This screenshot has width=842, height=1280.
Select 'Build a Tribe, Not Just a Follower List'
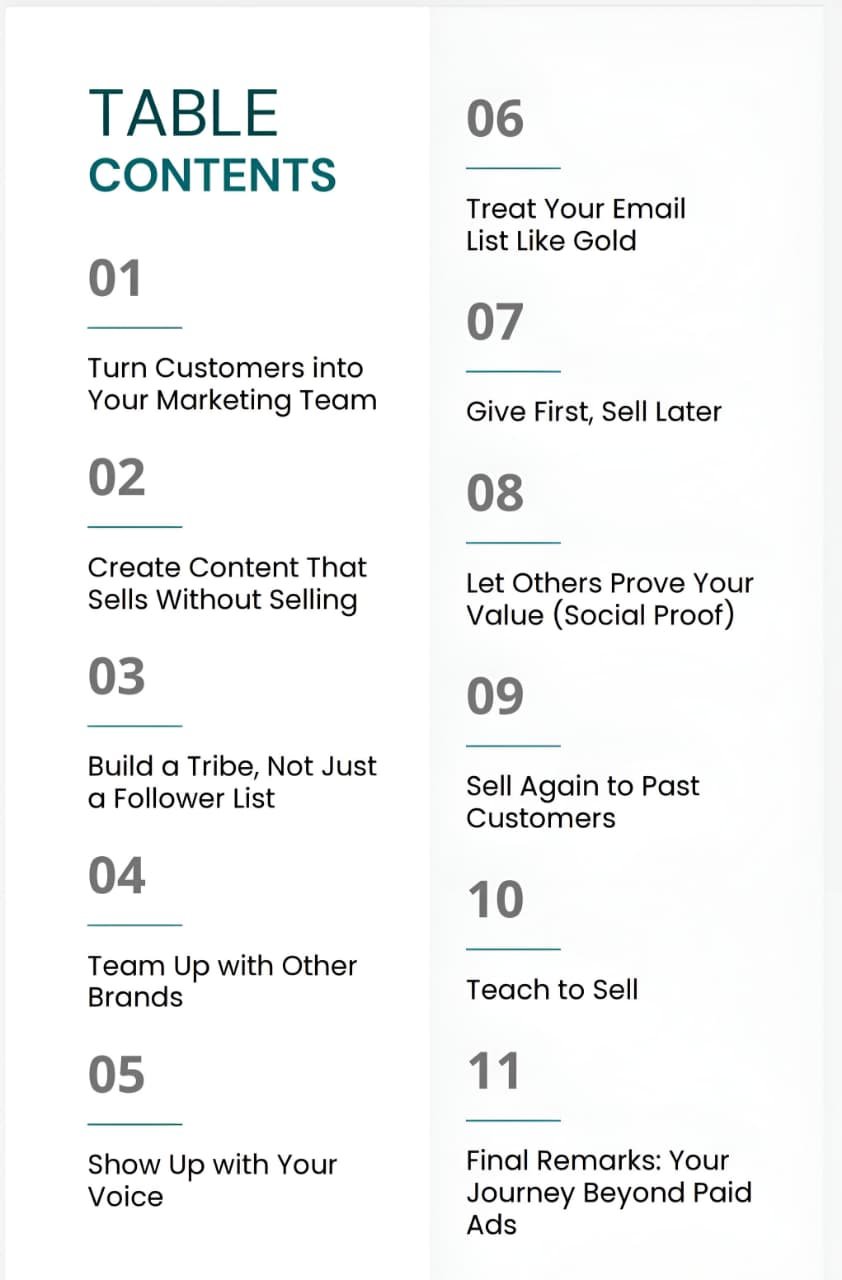(x=232, y=782)
